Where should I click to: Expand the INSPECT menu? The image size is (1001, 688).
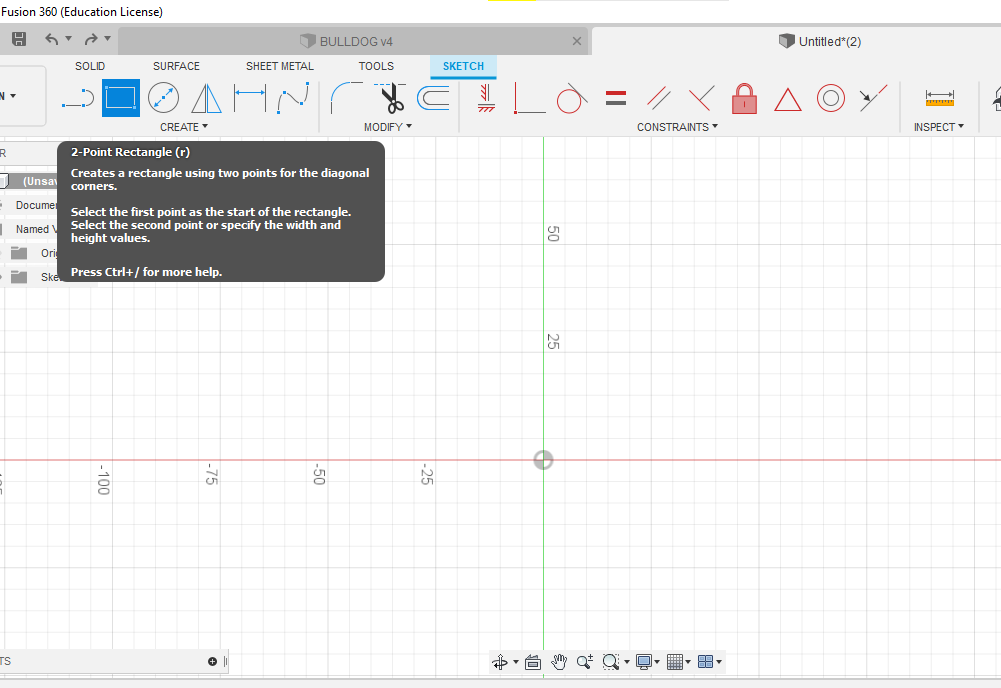coord(938,127)
